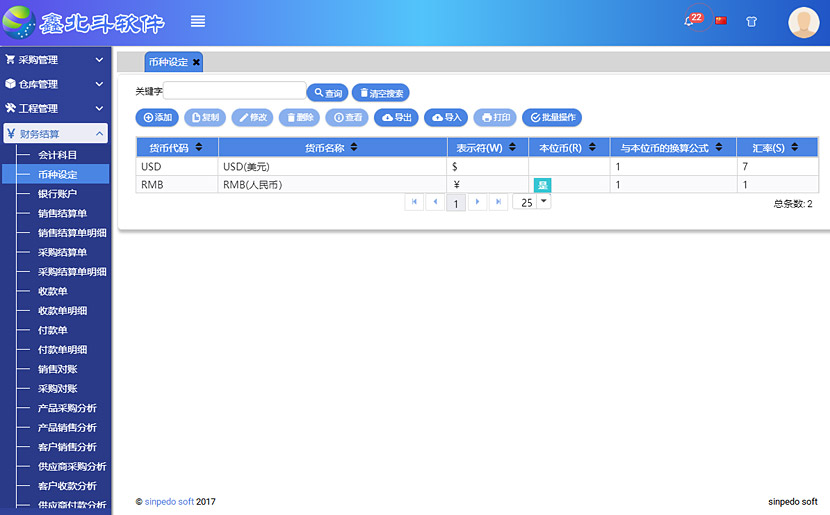Viewport: 830px width, 515px height.
Task: Sort by 与本位币的换算公式 column arrows
Action: coord(719,147)
